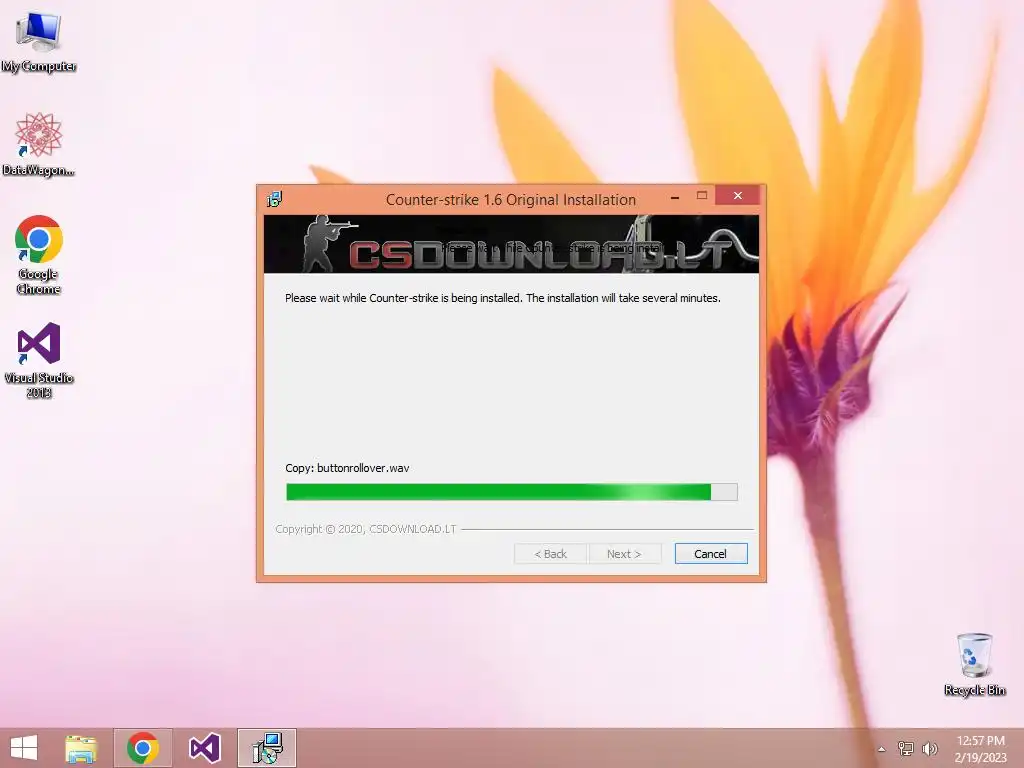1024x768 pixels.
Task: Open the Recycle Bin on the desktop
Action: tap(974, 664)
